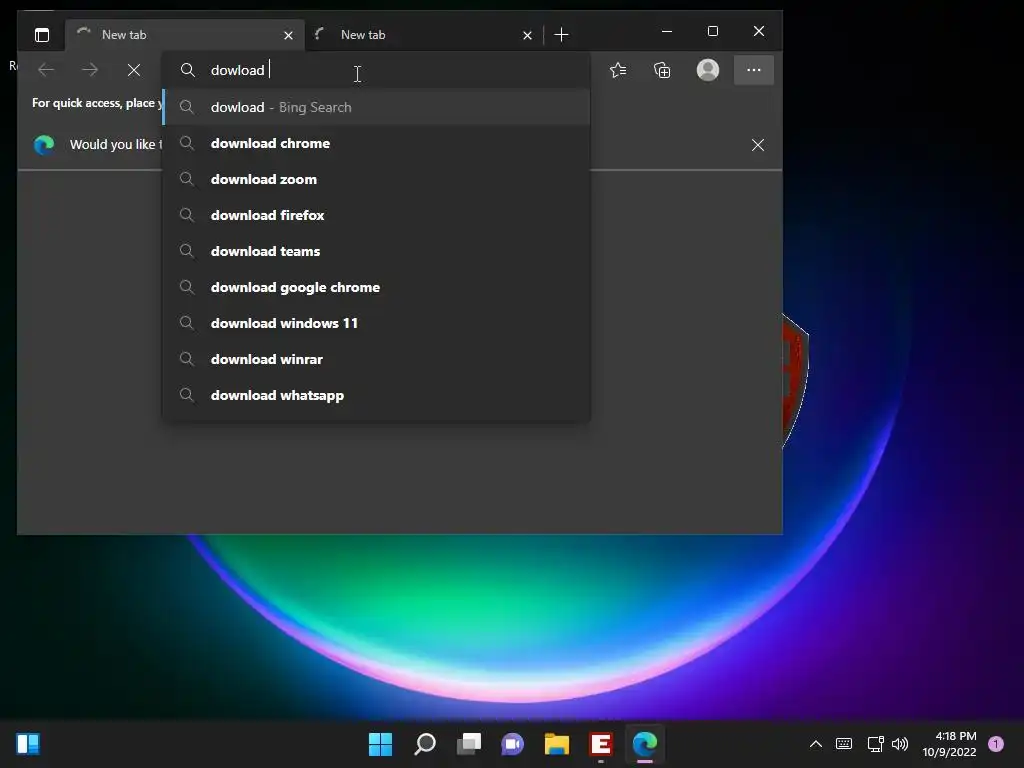This screenshot has width=1024, height=768.
Task: Pick 'download firefox' suggestion
Action: point(376,215)
